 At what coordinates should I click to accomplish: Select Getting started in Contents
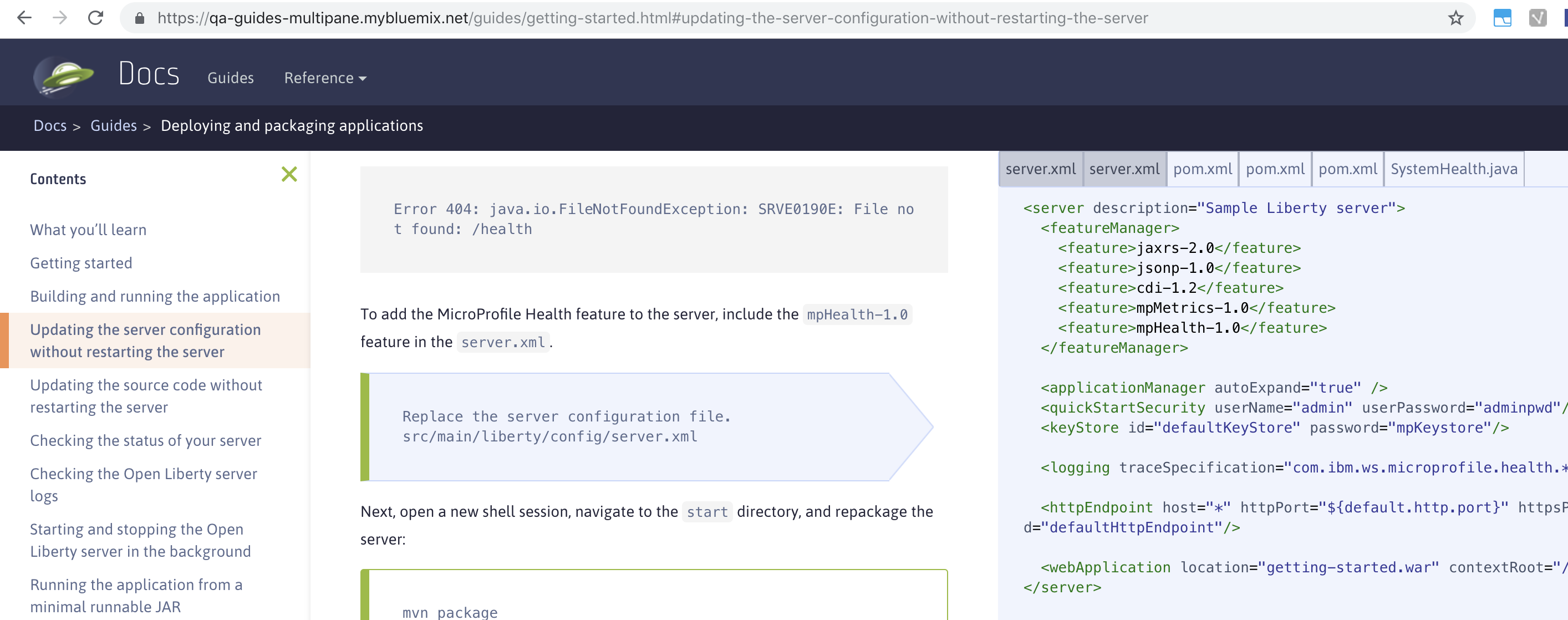click(x=81, y=263)
